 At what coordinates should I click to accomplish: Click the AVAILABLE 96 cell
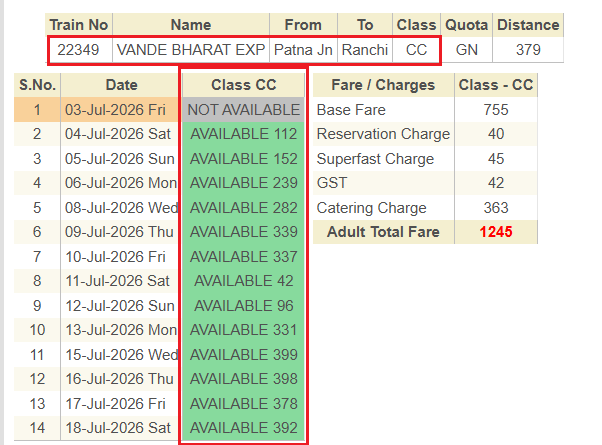243,306
